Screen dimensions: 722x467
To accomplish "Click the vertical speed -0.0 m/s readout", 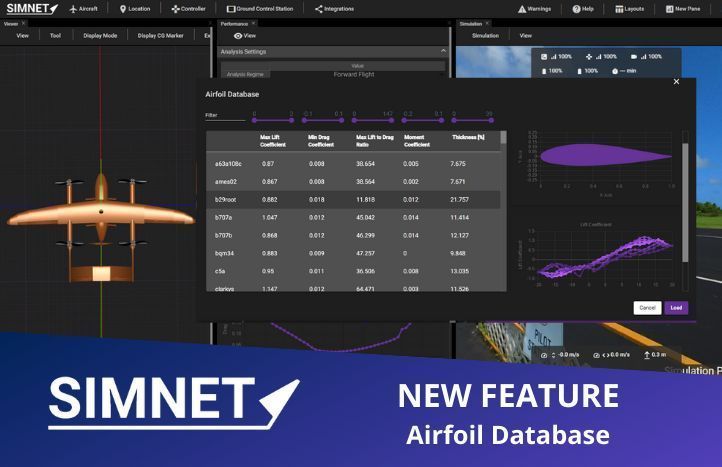I will pos(560,355).
